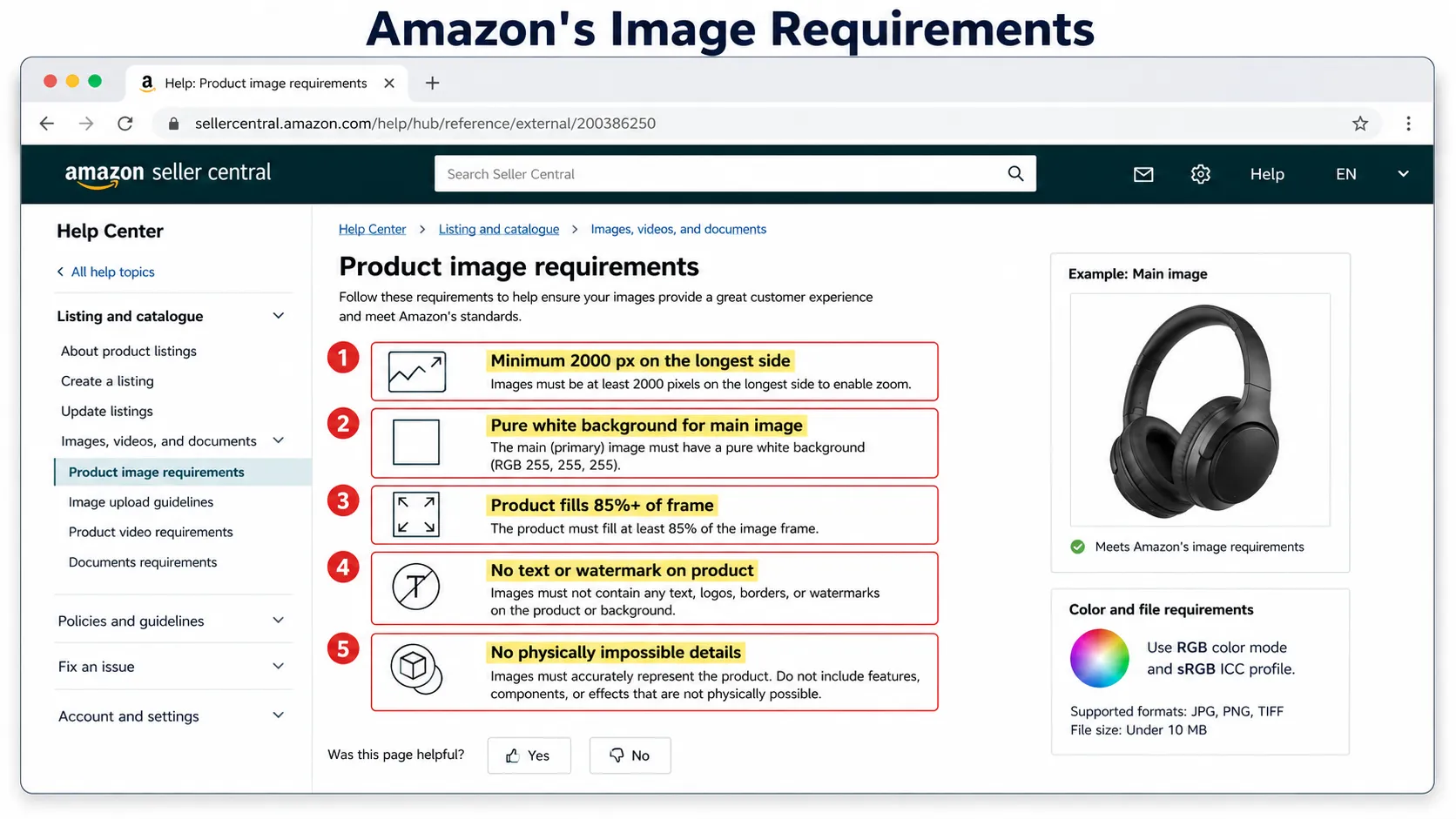1456x819 pixels.
Task: Click the padlock site info icon
Action: [173, 124]
